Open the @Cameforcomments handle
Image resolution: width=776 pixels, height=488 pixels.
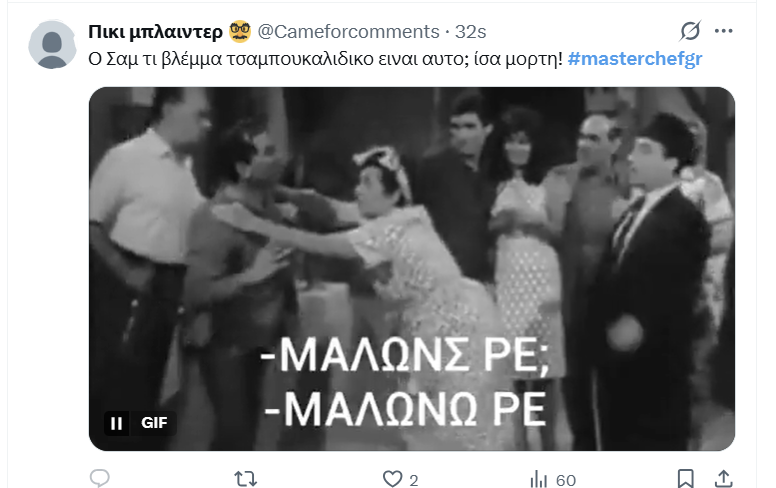(348, 32)
